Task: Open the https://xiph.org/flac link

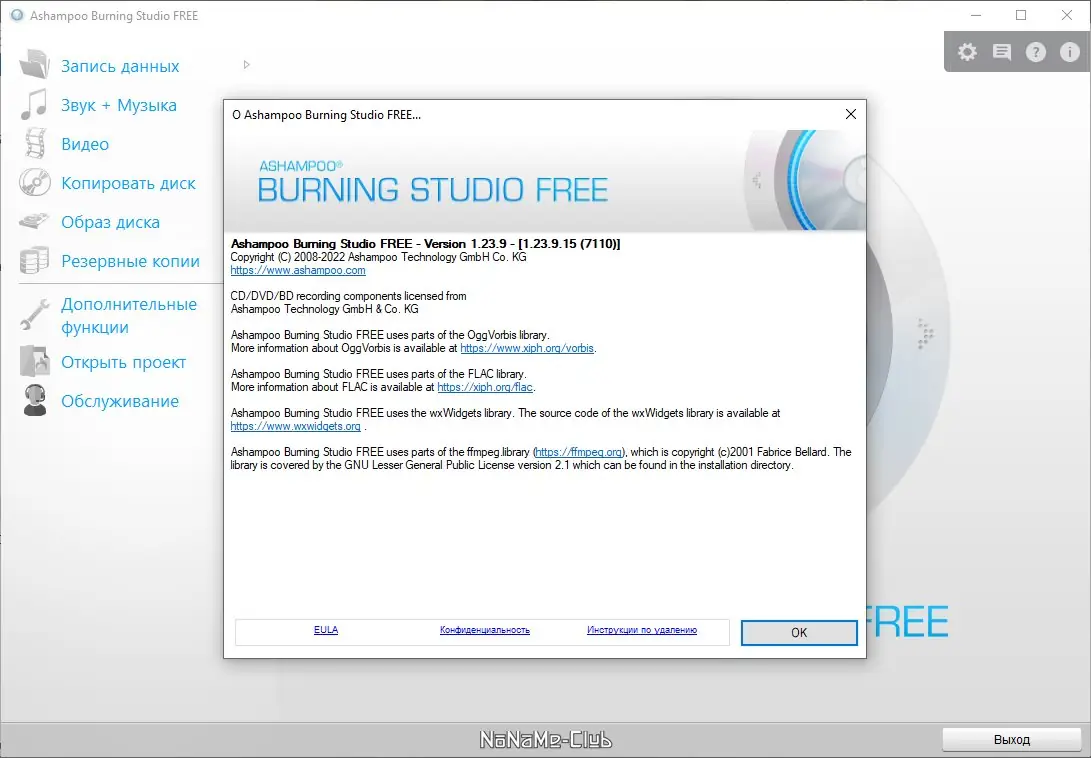Action: point(485,387)
